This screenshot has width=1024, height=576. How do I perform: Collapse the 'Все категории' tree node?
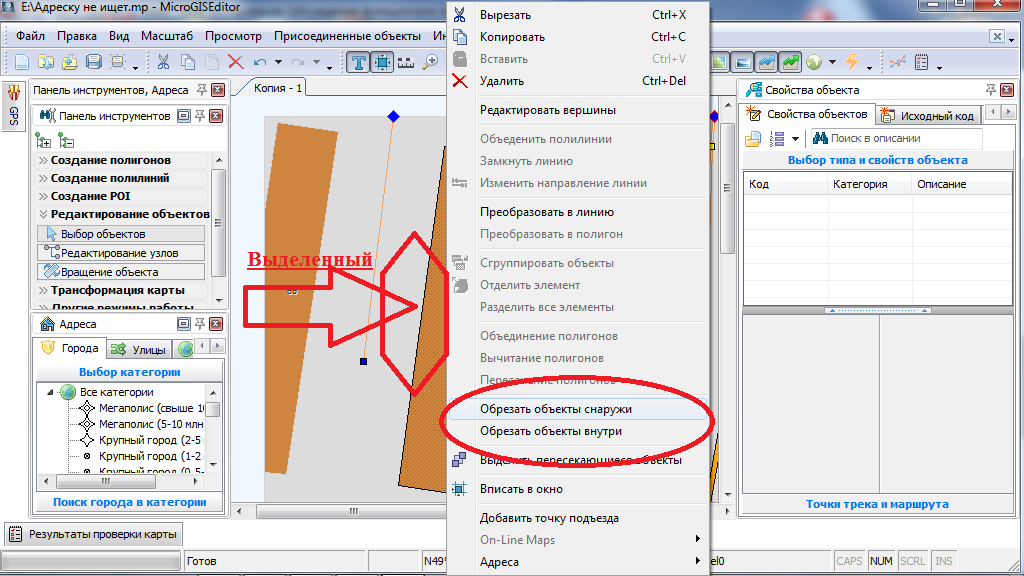click(x=50, y=392)
